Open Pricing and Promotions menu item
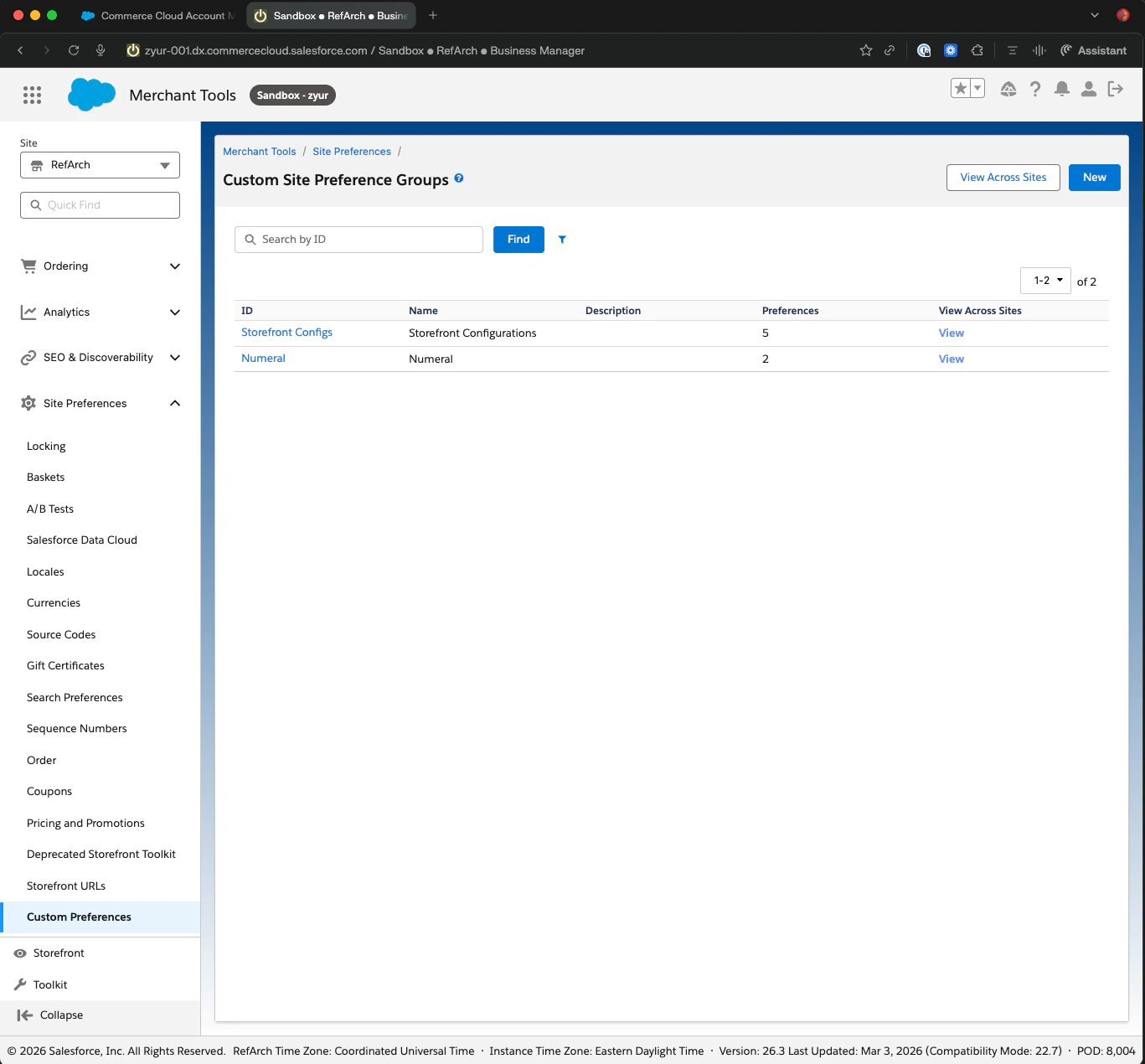This screenshot has height=1064, width=1145. [x=85, y=824]
